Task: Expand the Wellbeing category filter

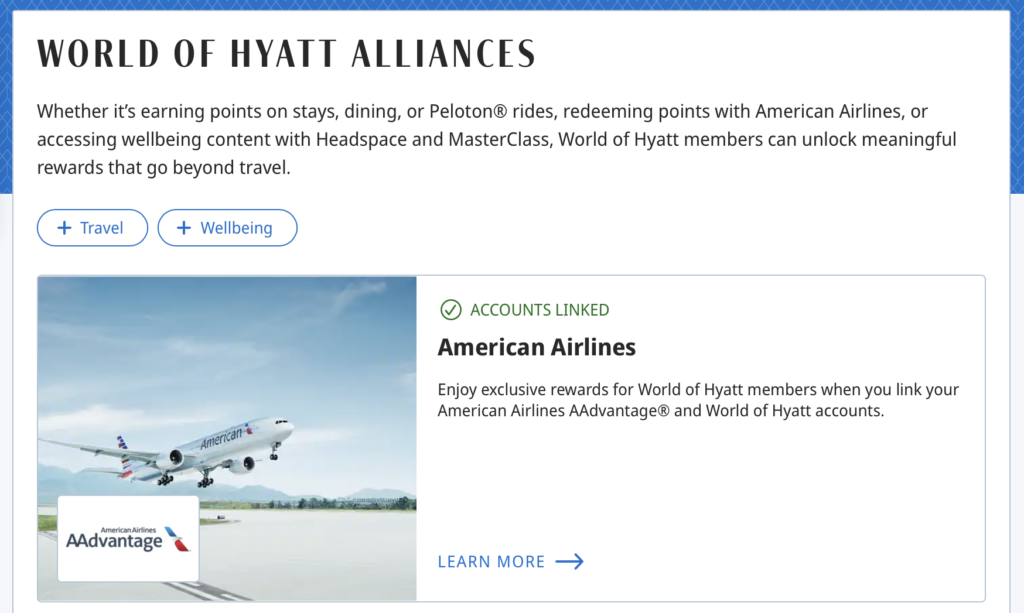Action: point(228,228)
